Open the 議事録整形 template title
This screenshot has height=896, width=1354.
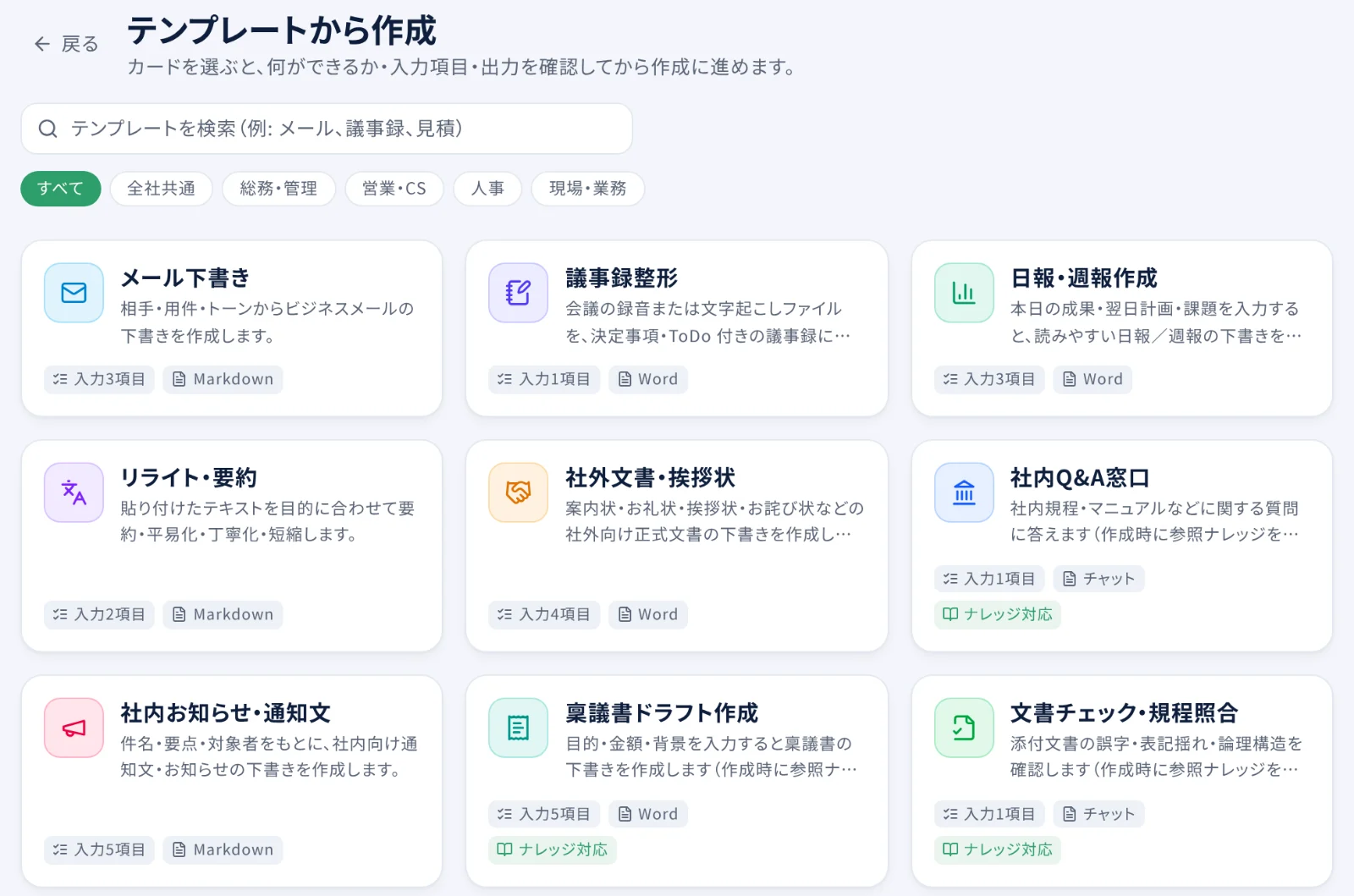[x=622, y=278]
